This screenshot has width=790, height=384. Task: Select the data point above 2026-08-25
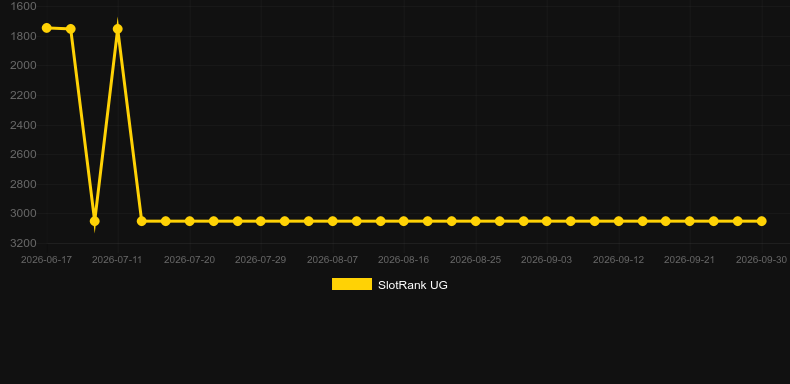tap(476, 221)
